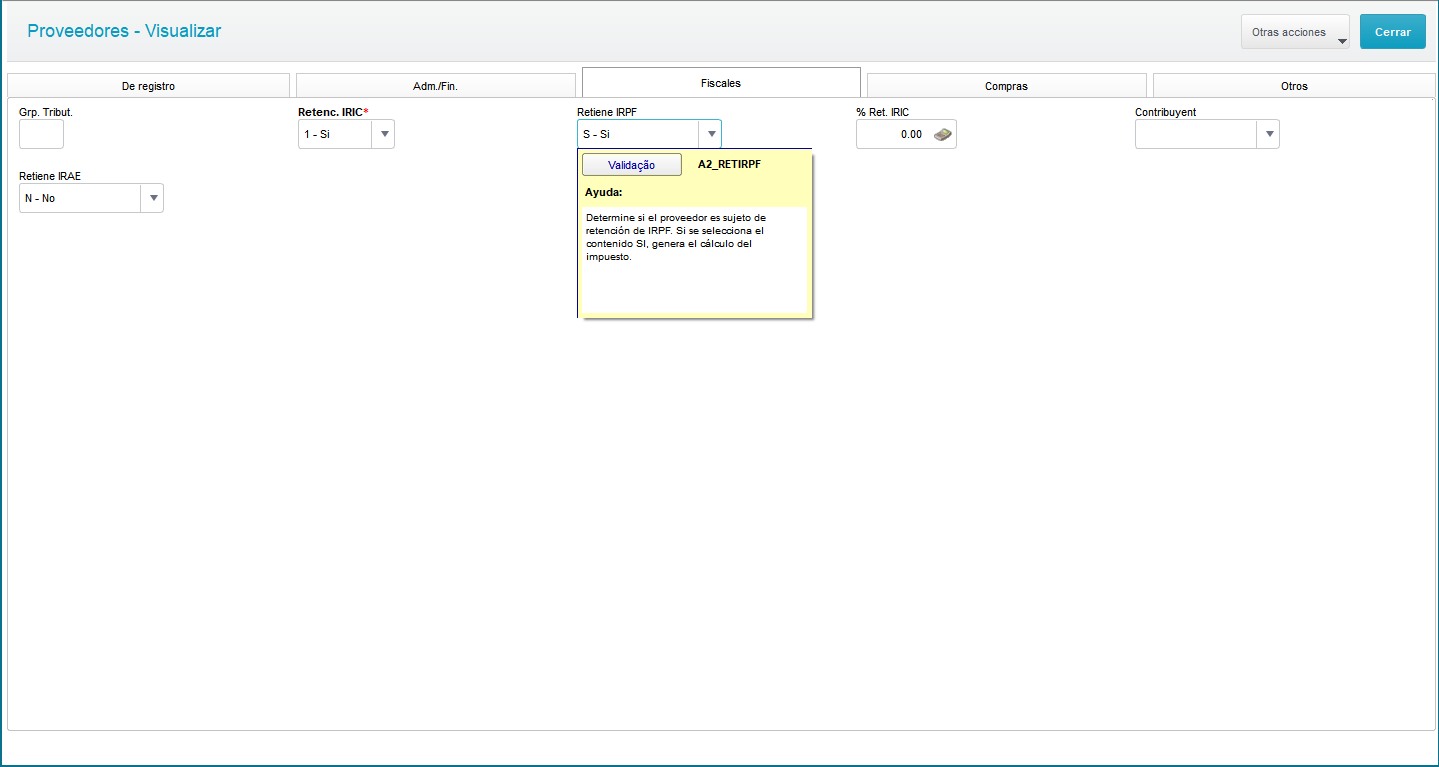Screen dimensions: 1439x767
Task: Click the Grp. Tribut. field label
Action: point(46,112)
